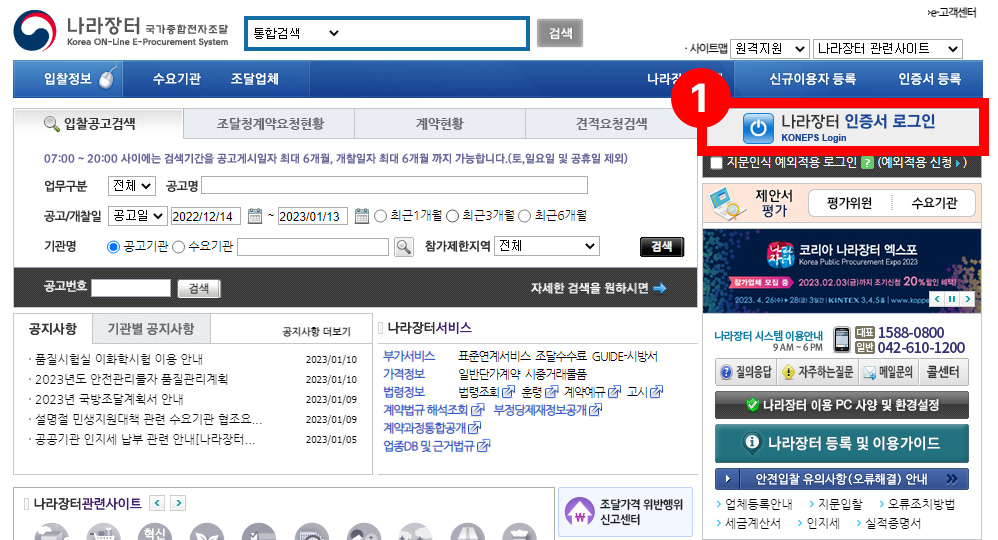This screenshot has height=540, width=998.
Task: Show previous item in 나라장터관련사이트 carousel
Action: [157, 503]
